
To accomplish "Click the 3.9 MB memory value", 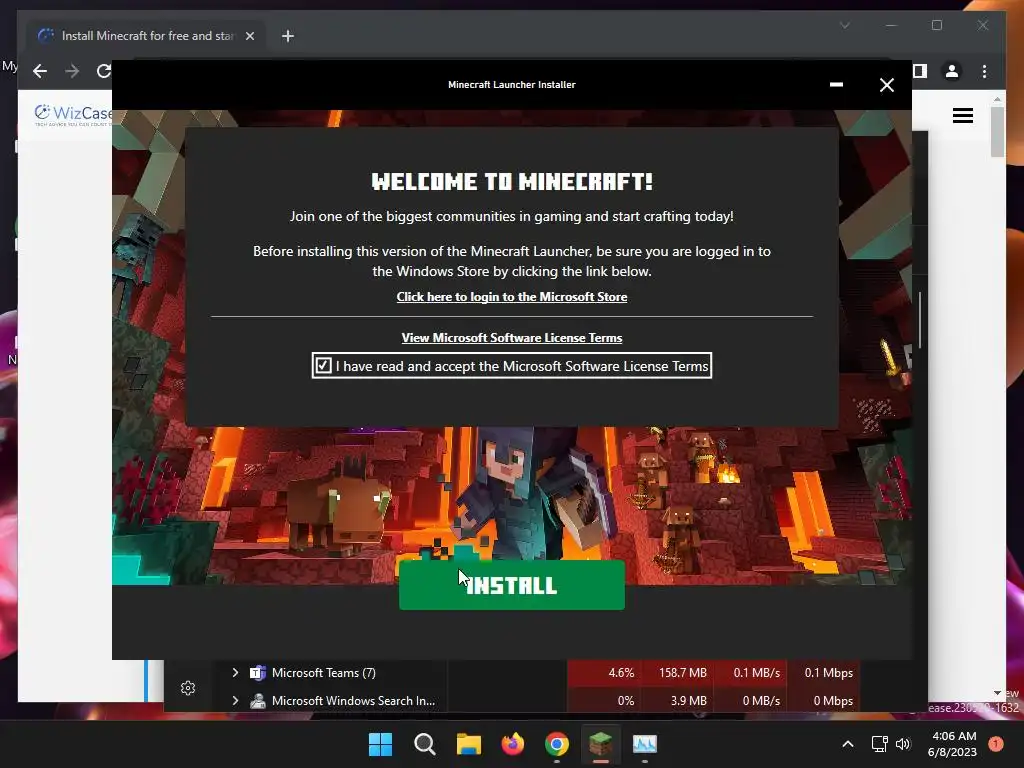I will (x=688, y=701).
